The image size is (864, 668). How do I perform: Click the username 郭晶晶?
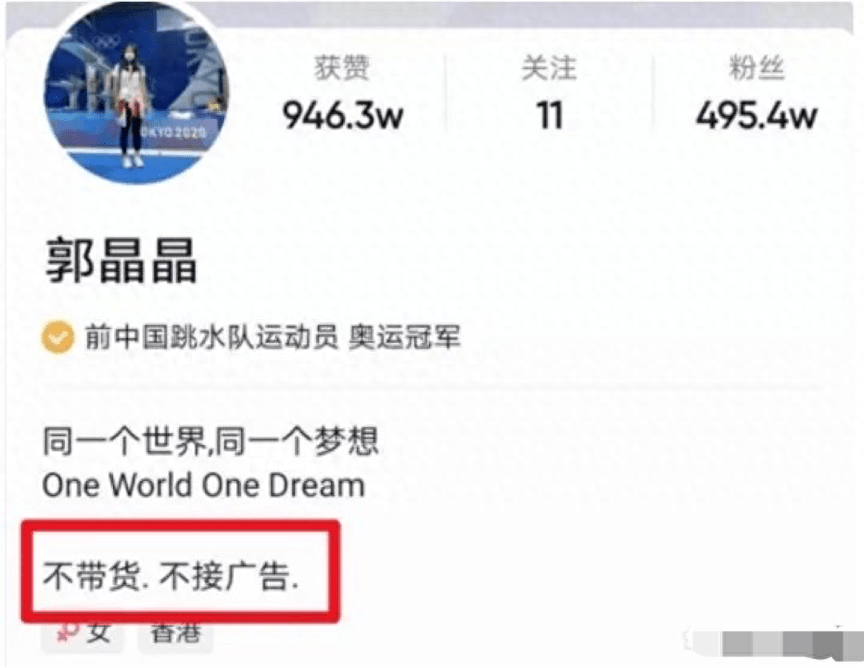[121, 261]
